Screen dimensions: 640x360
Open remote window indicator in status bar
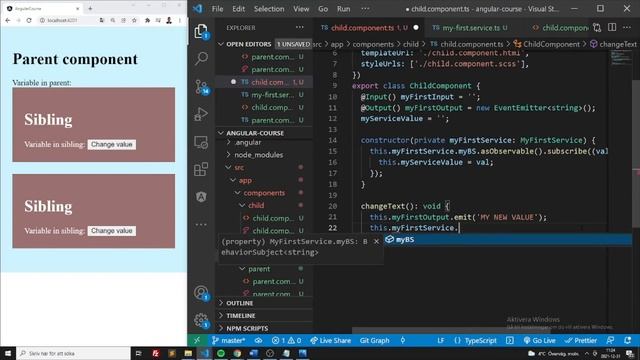click(x=197, y=340)
